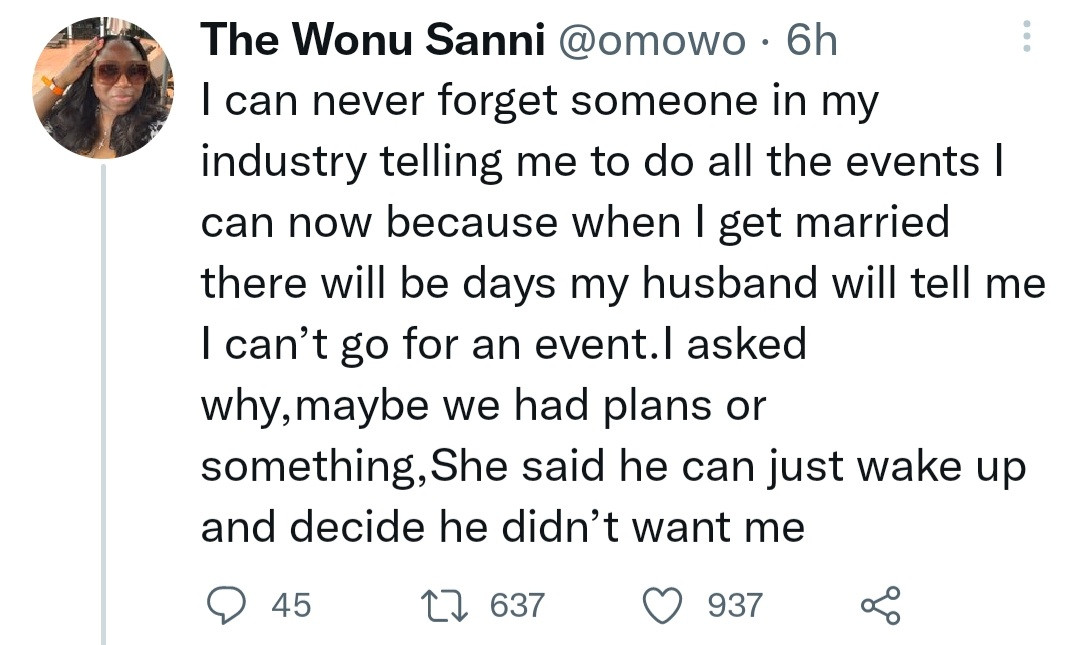The width and height of the screenshot is (1080, 645).
Task: Click last line 'and decide he didn't want me'
Action: (x=503, y=527)
